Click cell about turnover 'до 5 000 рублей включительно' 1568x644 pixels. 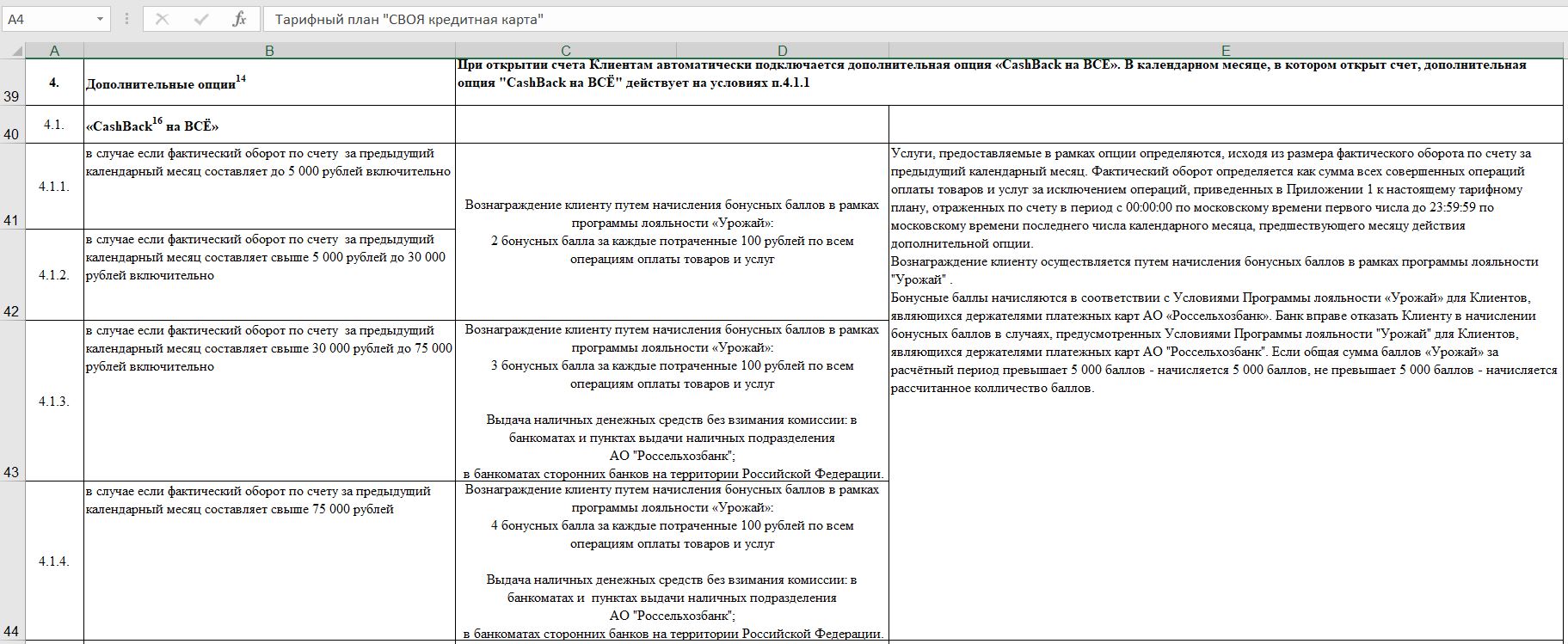click(269, 186)
